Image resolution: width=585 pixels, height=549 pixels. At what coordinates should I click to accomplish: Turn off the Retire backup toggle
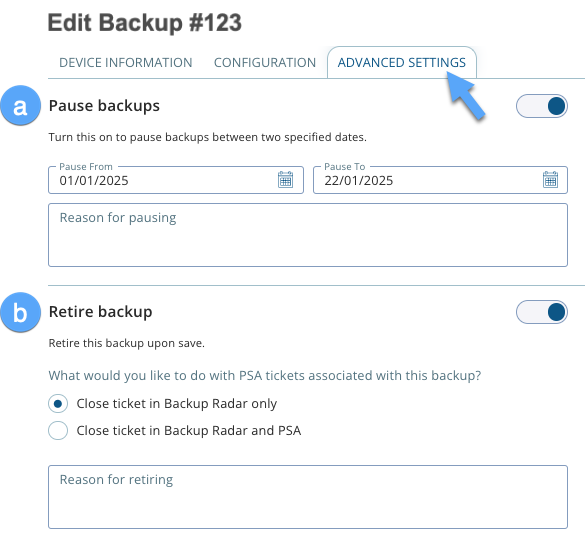pos(542,312)
